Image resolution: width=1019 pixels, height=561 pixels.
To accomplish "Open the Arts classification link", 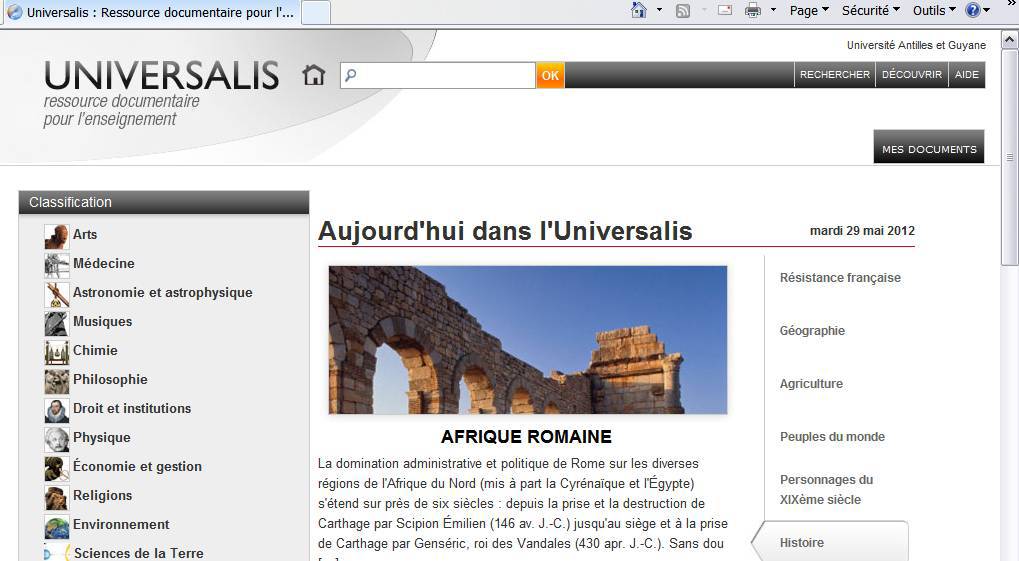I will click(x=85, y=235).
